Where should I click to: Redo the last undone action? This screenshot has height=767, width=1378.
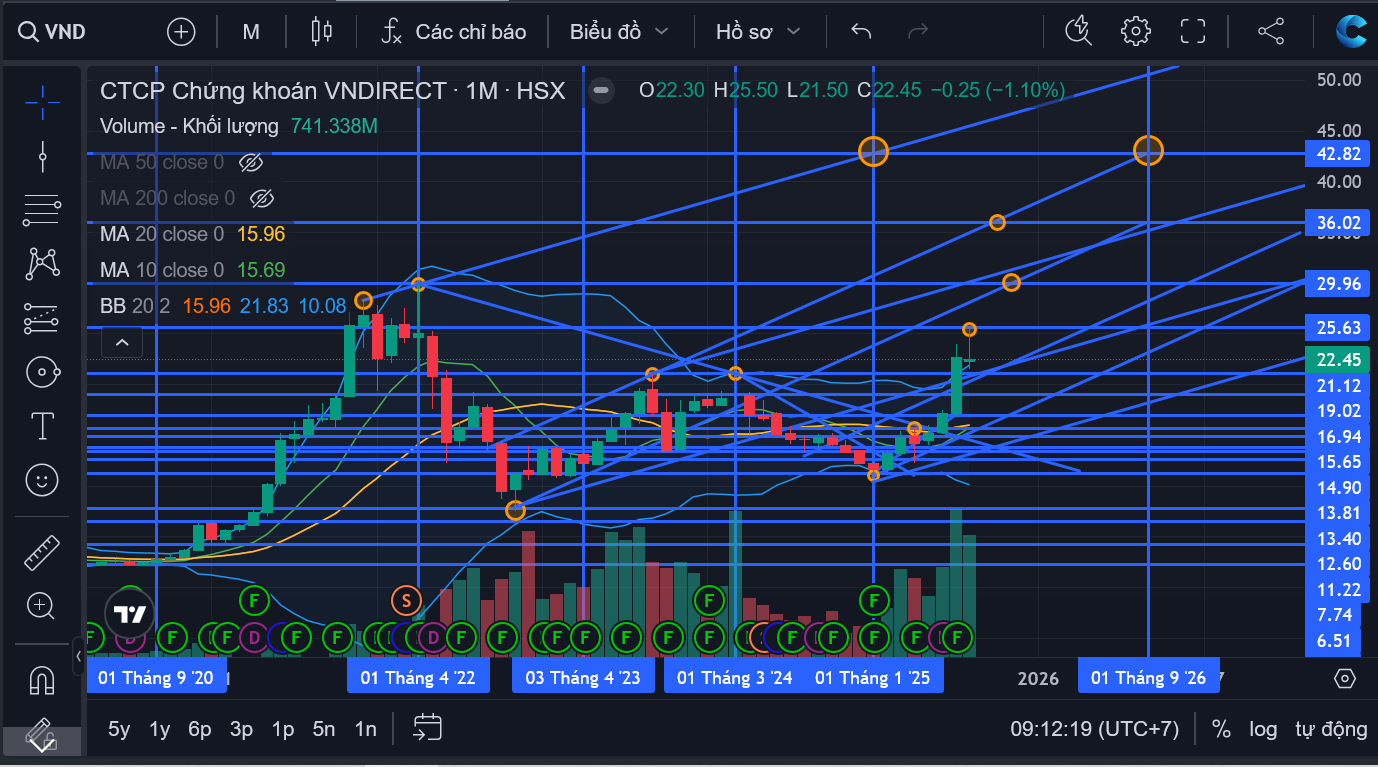[917, 32]
